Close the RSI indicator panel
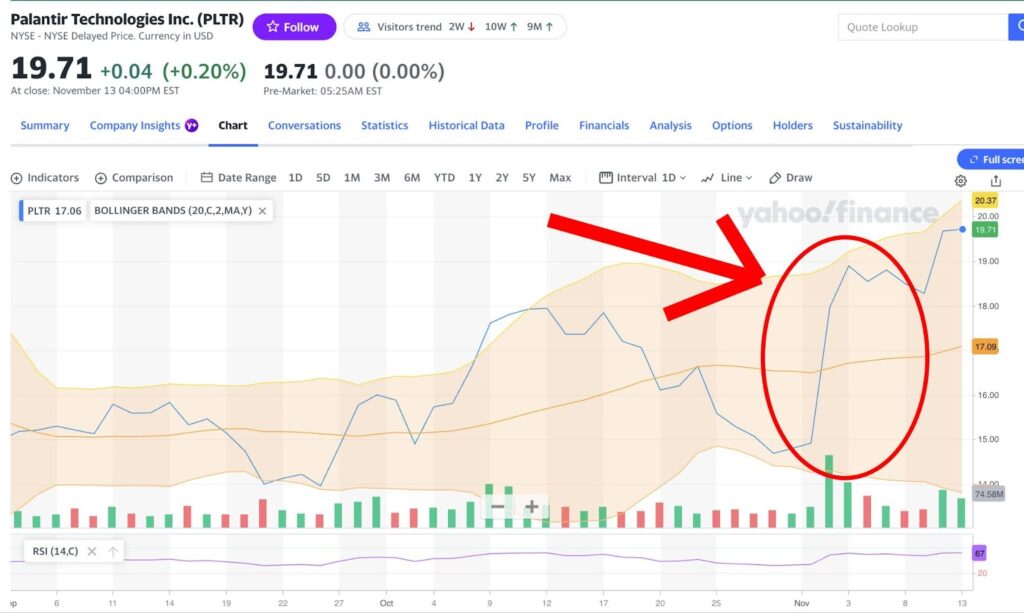The image size is (1024, 613). pos(91,551)
